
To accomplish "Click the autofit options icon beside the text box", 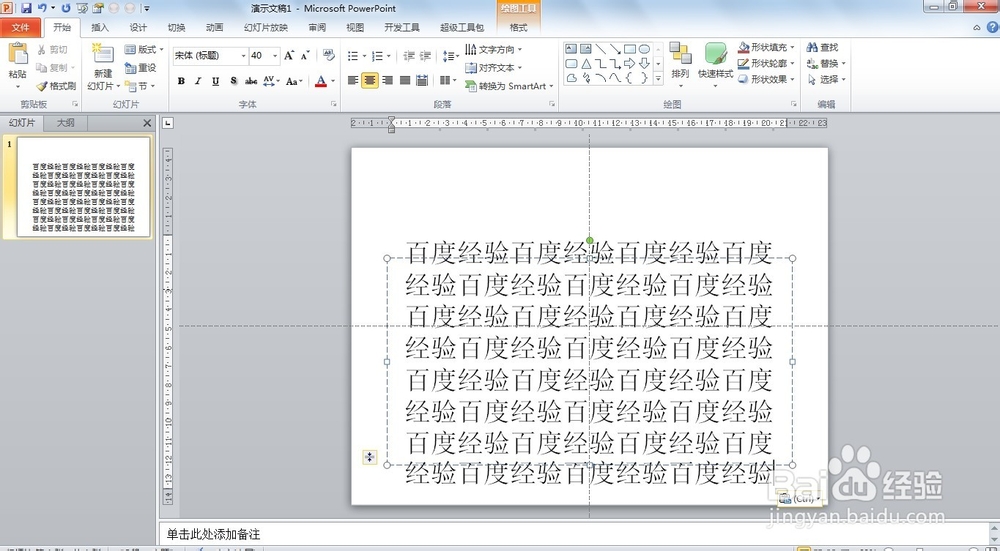I will point(369,457).
